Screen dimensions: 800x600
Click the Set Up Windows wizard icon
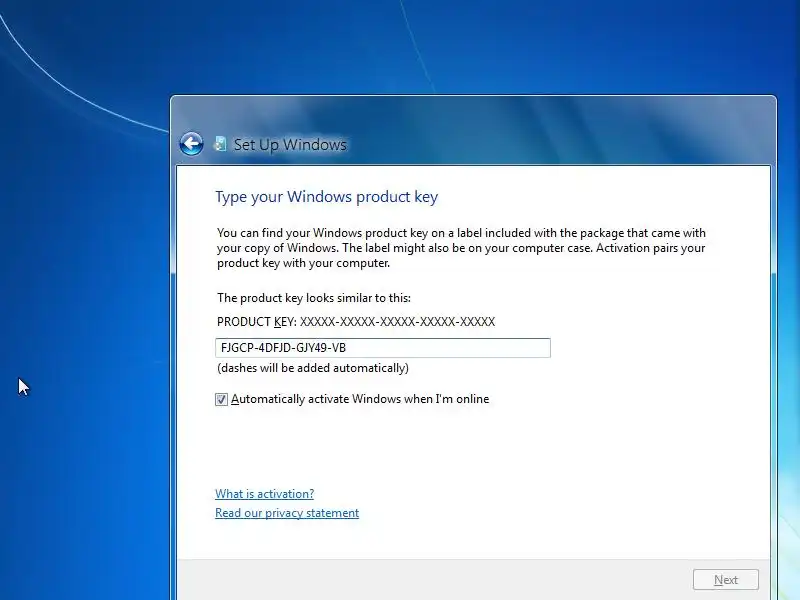pyautogui.click(x=220, y=144)
